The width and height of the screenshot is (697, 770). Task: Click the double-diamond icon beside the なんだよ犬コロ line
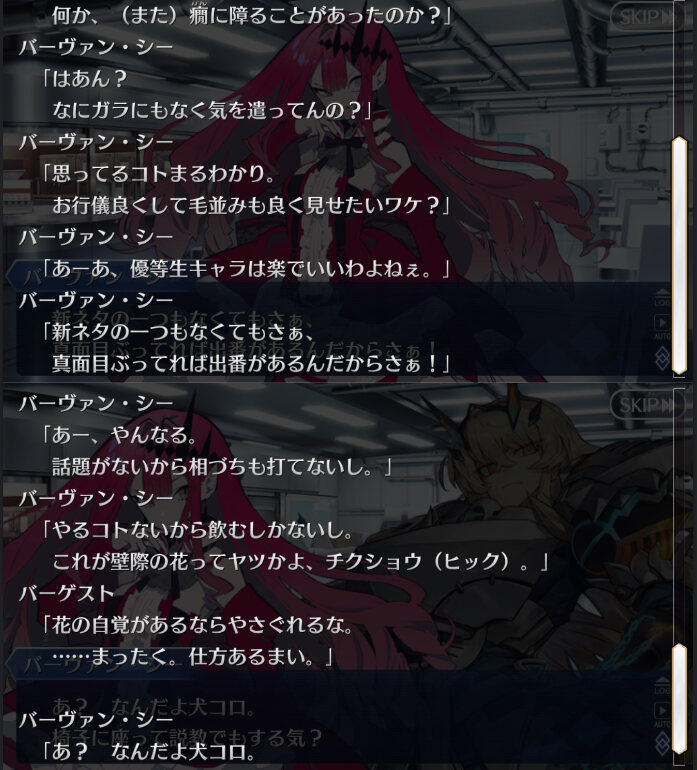pos(663,744)
